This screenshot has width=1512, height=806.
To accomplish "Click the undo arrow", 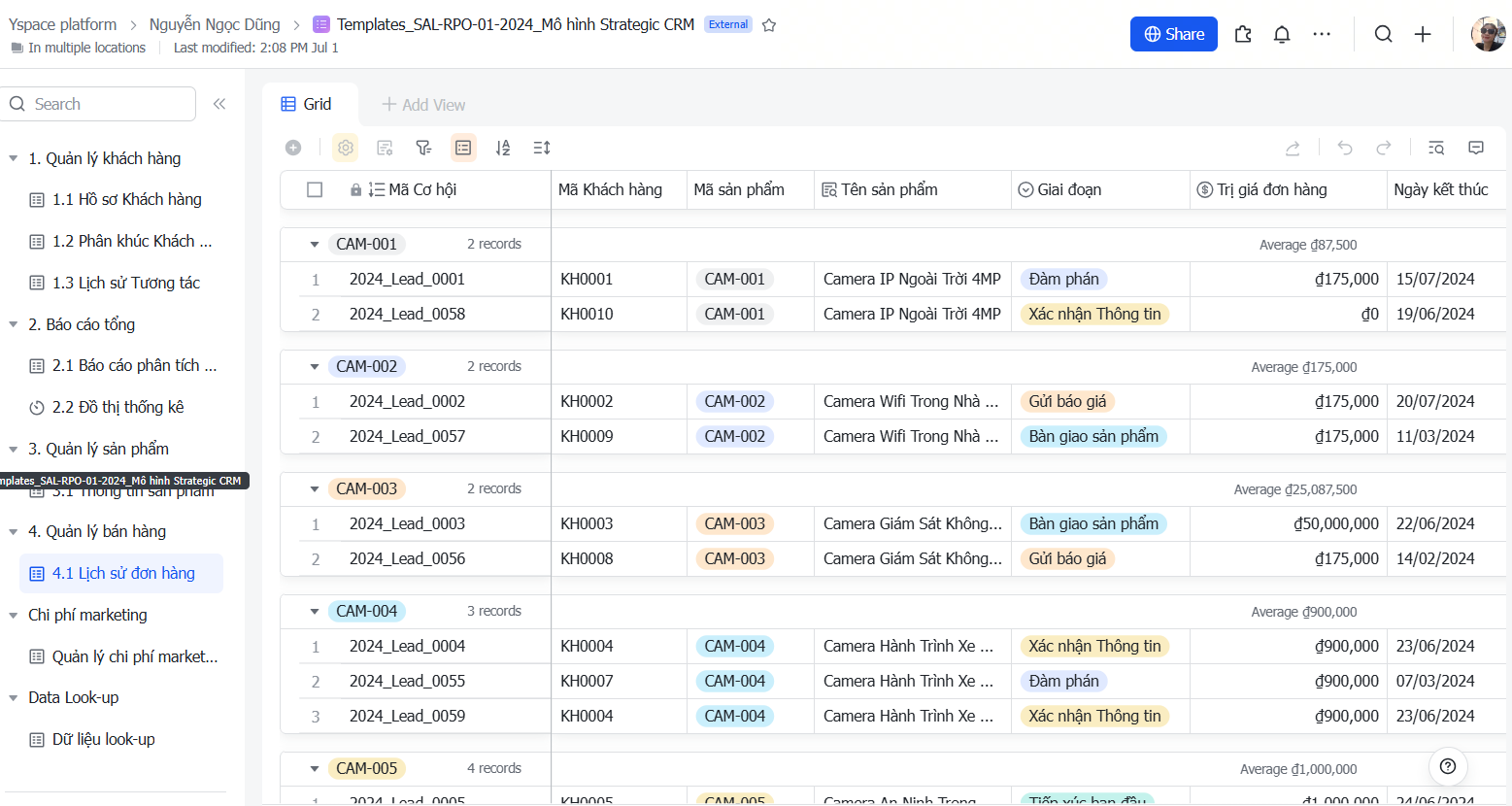I will click(1345, 148).
